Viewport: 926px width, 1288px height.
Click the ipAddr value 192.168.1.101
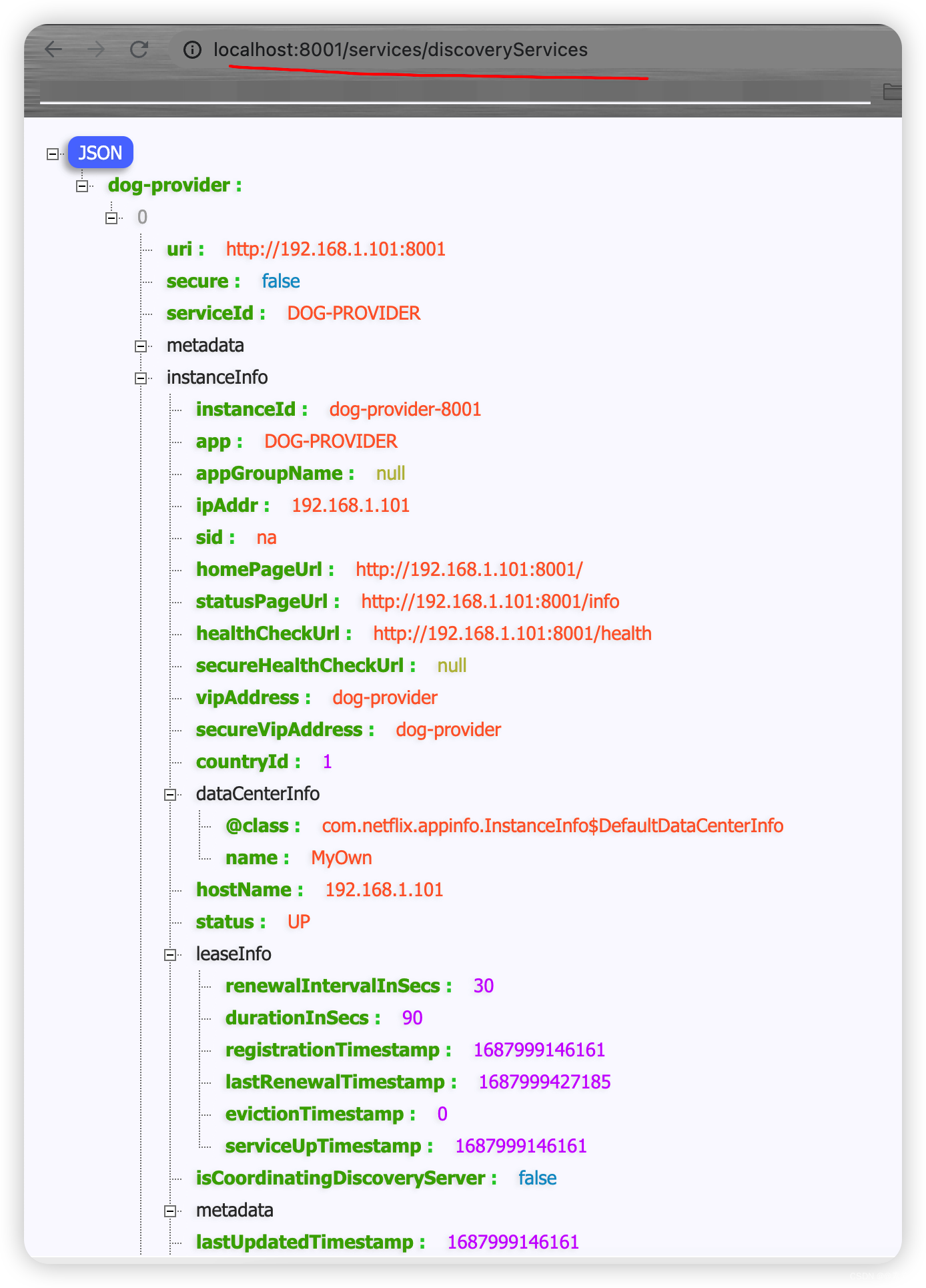click(x=350, y=505)
